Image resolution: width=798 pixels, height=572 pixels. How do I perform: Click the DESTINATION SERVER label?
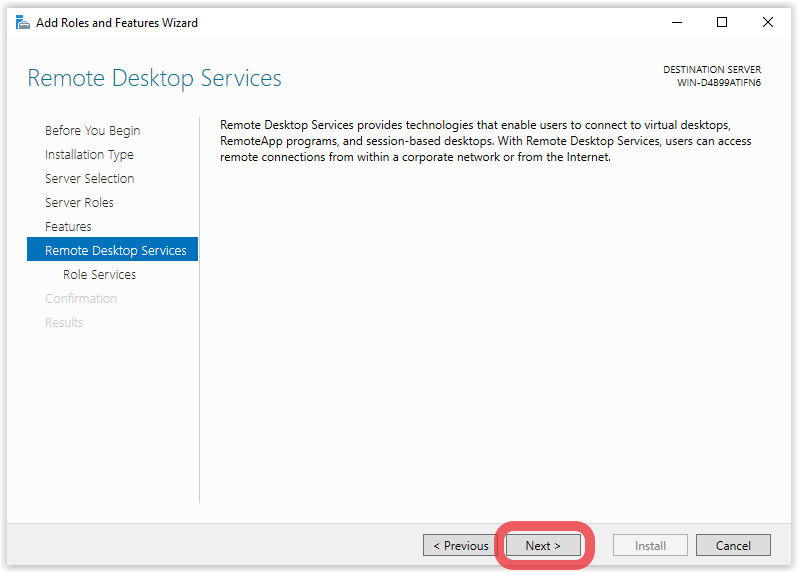coord(712,70)
